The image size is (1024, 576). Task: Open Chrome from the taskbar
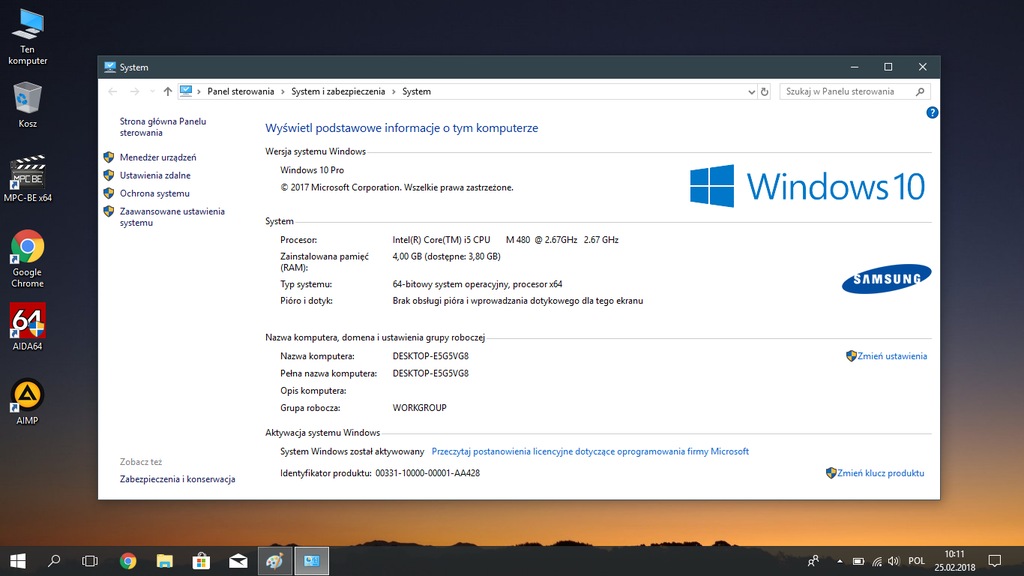(x=128, y=561)
